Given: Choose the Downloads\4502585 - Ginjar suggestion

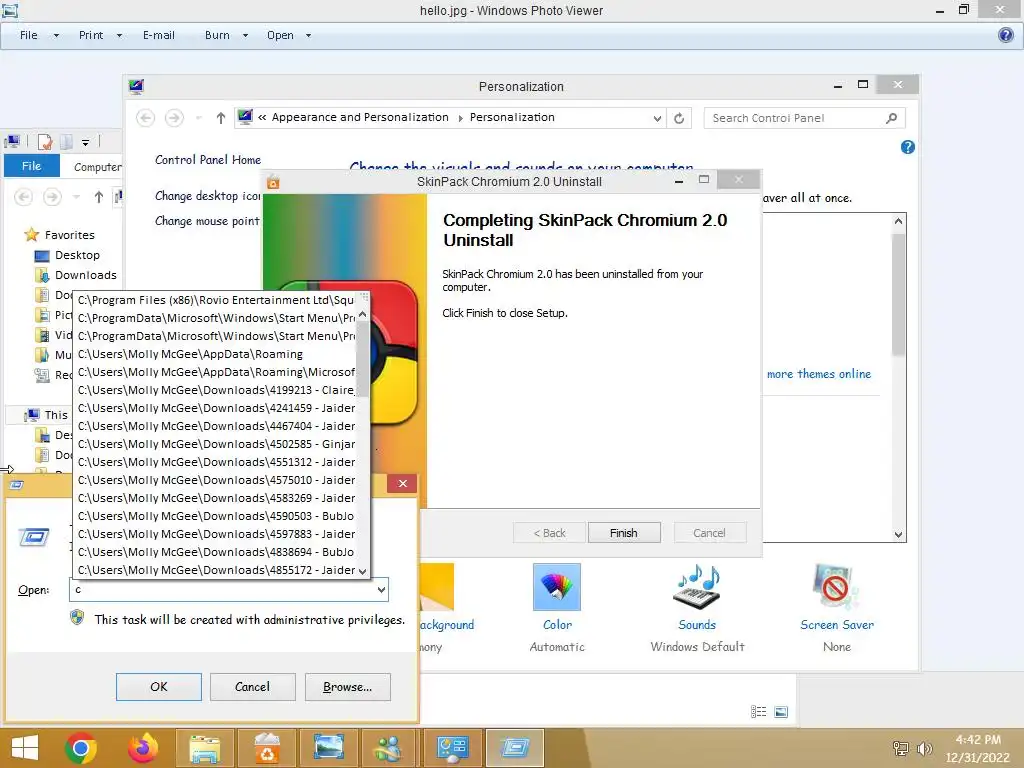Looking at the screenshot, I should pos(216,444).
